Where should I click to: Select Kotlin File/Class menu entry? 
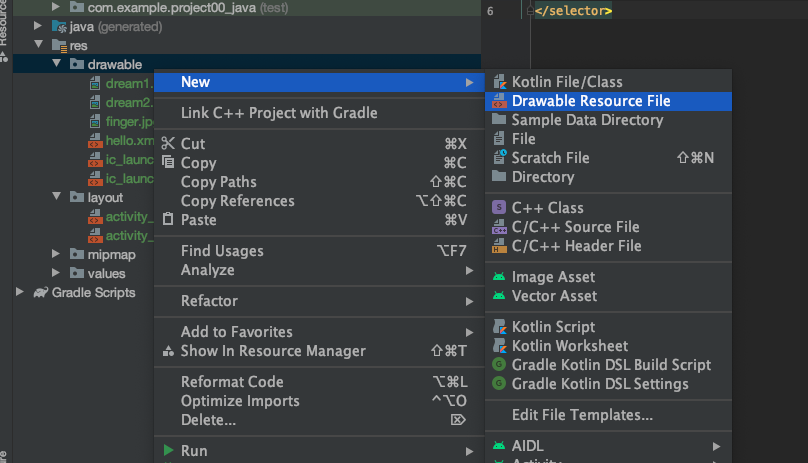tap(608, 82)
